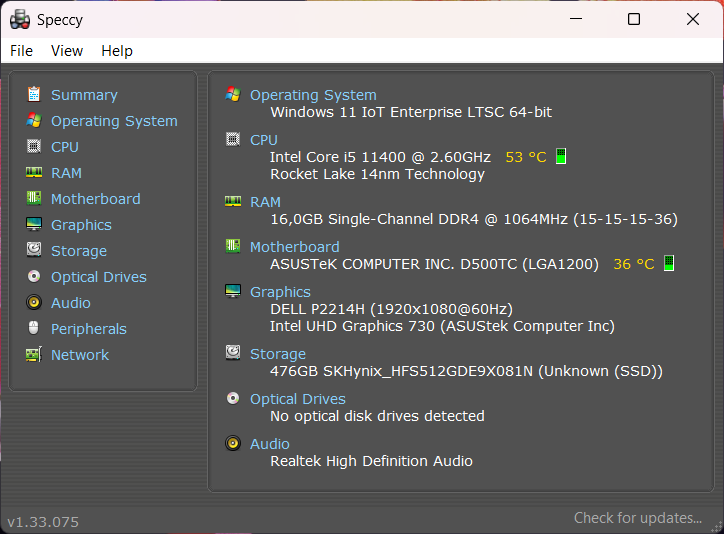Click ASUSTeK COMPUTER INC. D500TC text

click(x=434, y=264)
